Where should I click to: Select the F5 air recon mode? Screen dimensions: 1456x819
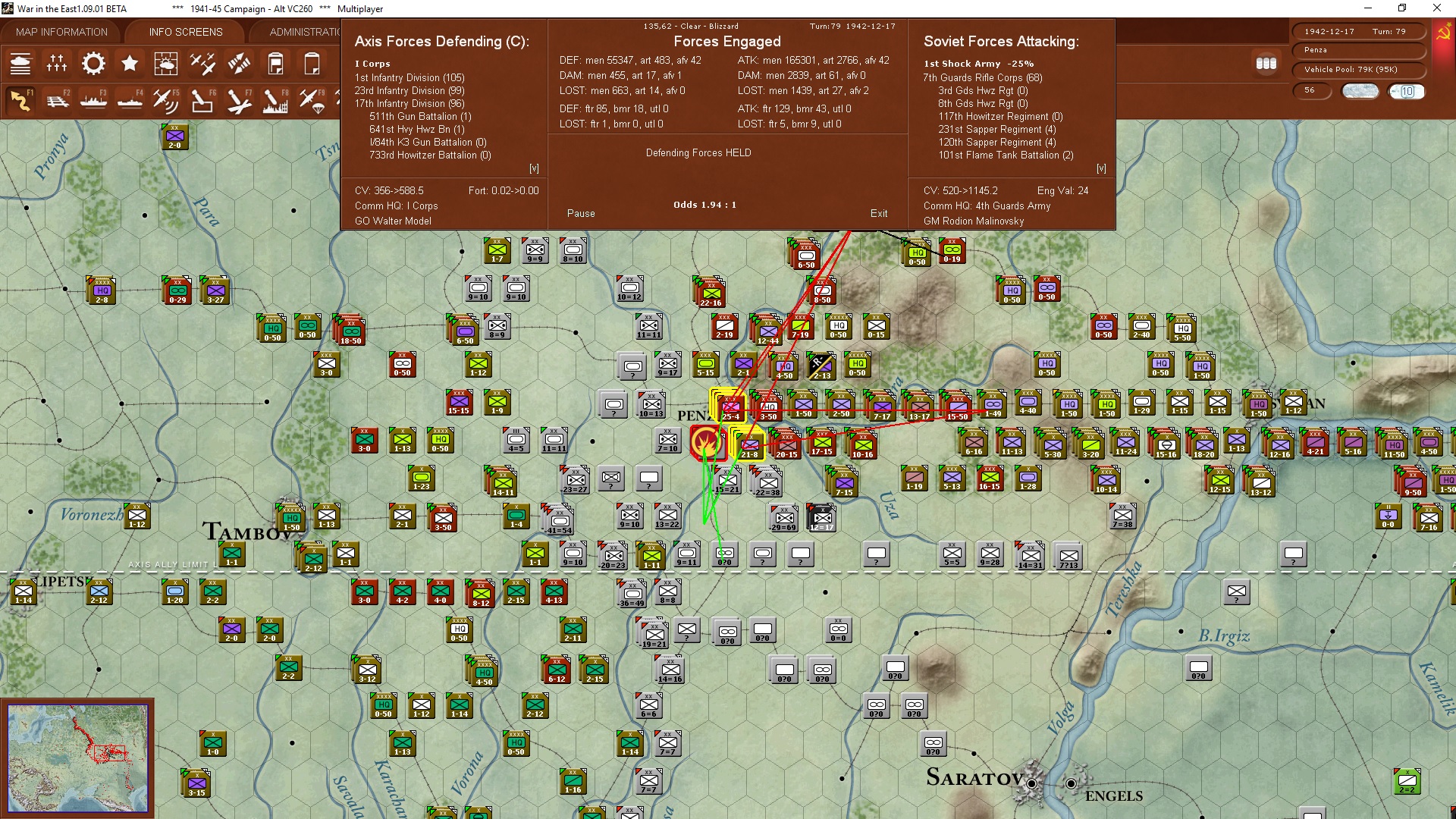pyautogui.click(x=166, y=100)
